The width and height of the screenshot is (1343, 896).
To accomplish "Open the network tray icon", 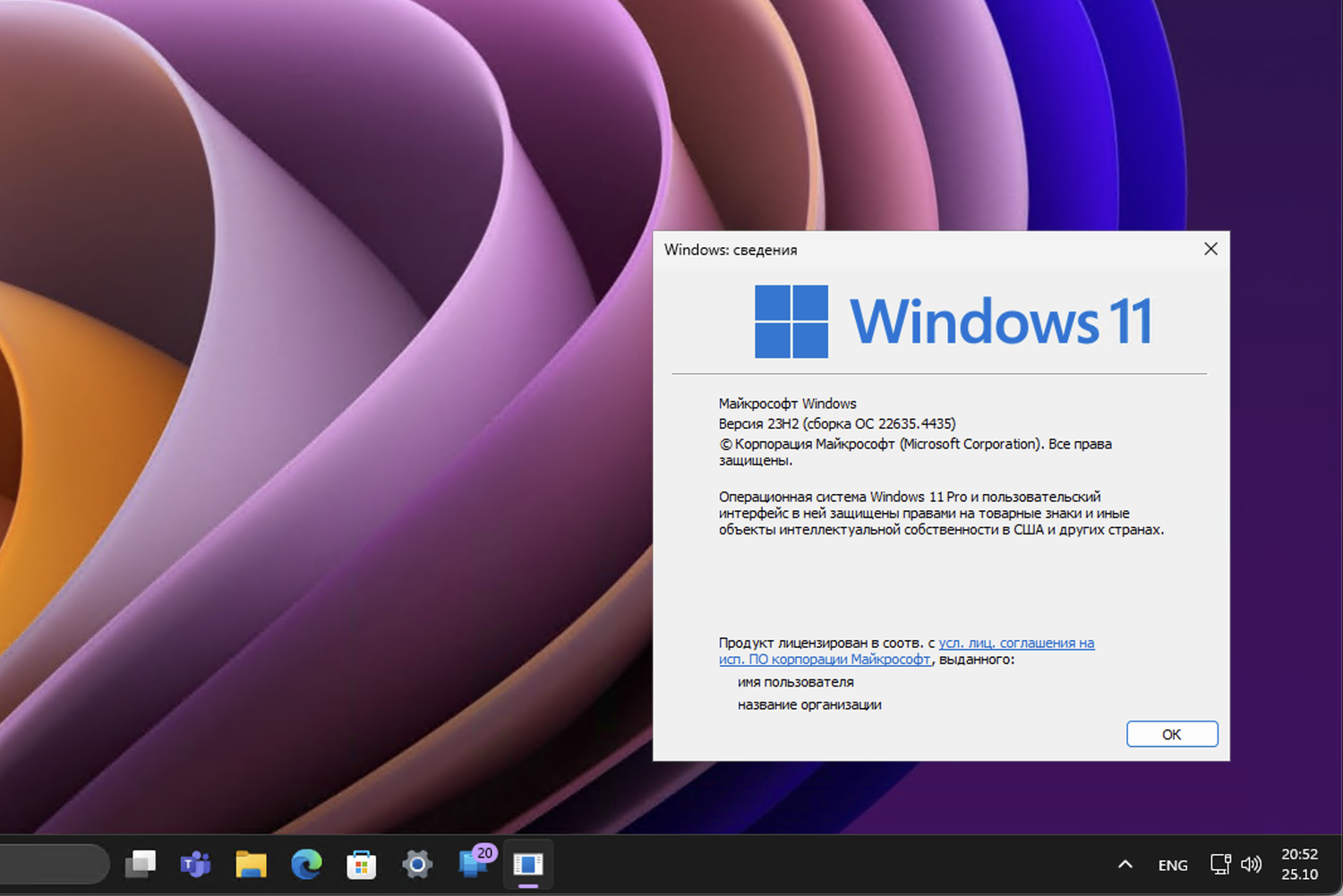I will click(1220, 864).
